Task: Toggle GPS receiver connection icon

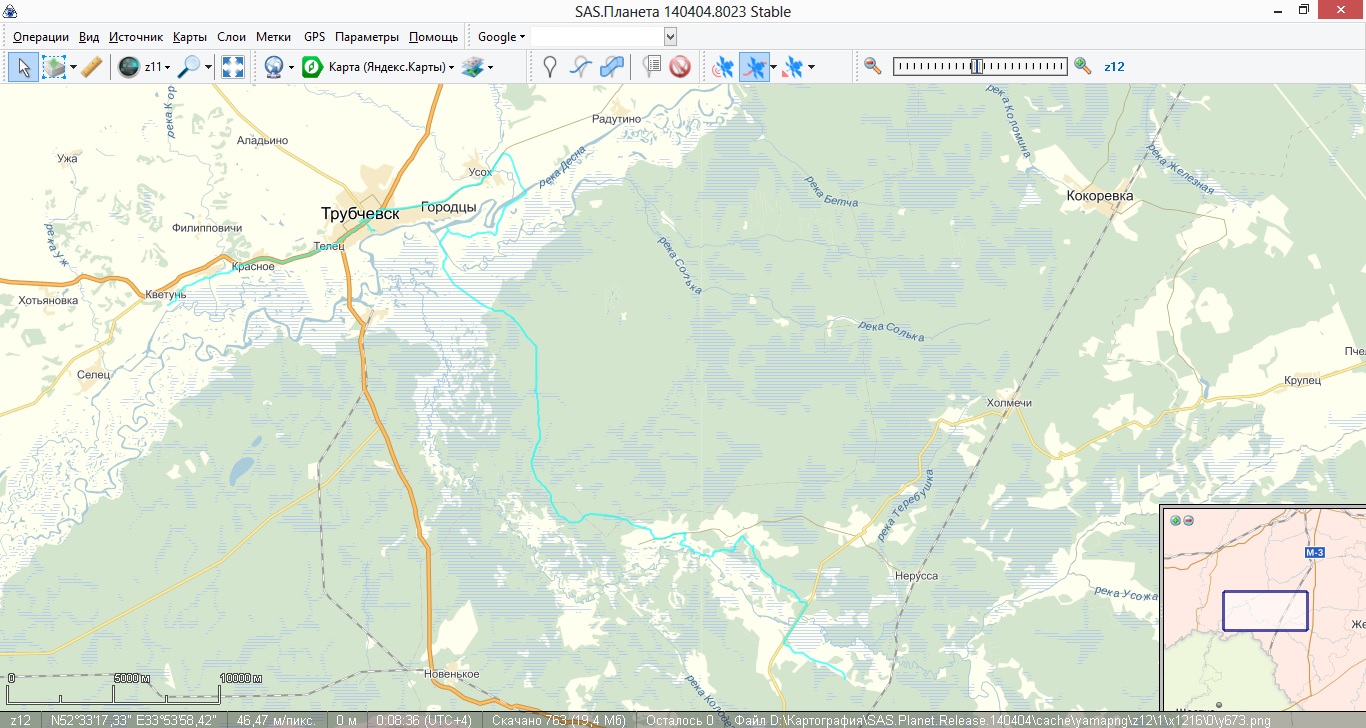Action: pyautogui.click(x=723, y=67)
